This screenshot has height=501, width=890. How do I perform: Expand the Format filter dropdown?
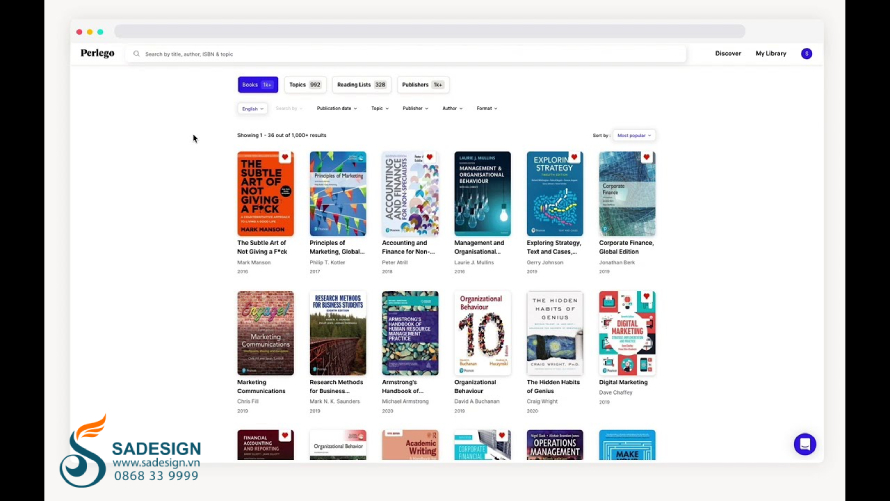[486, 108]
